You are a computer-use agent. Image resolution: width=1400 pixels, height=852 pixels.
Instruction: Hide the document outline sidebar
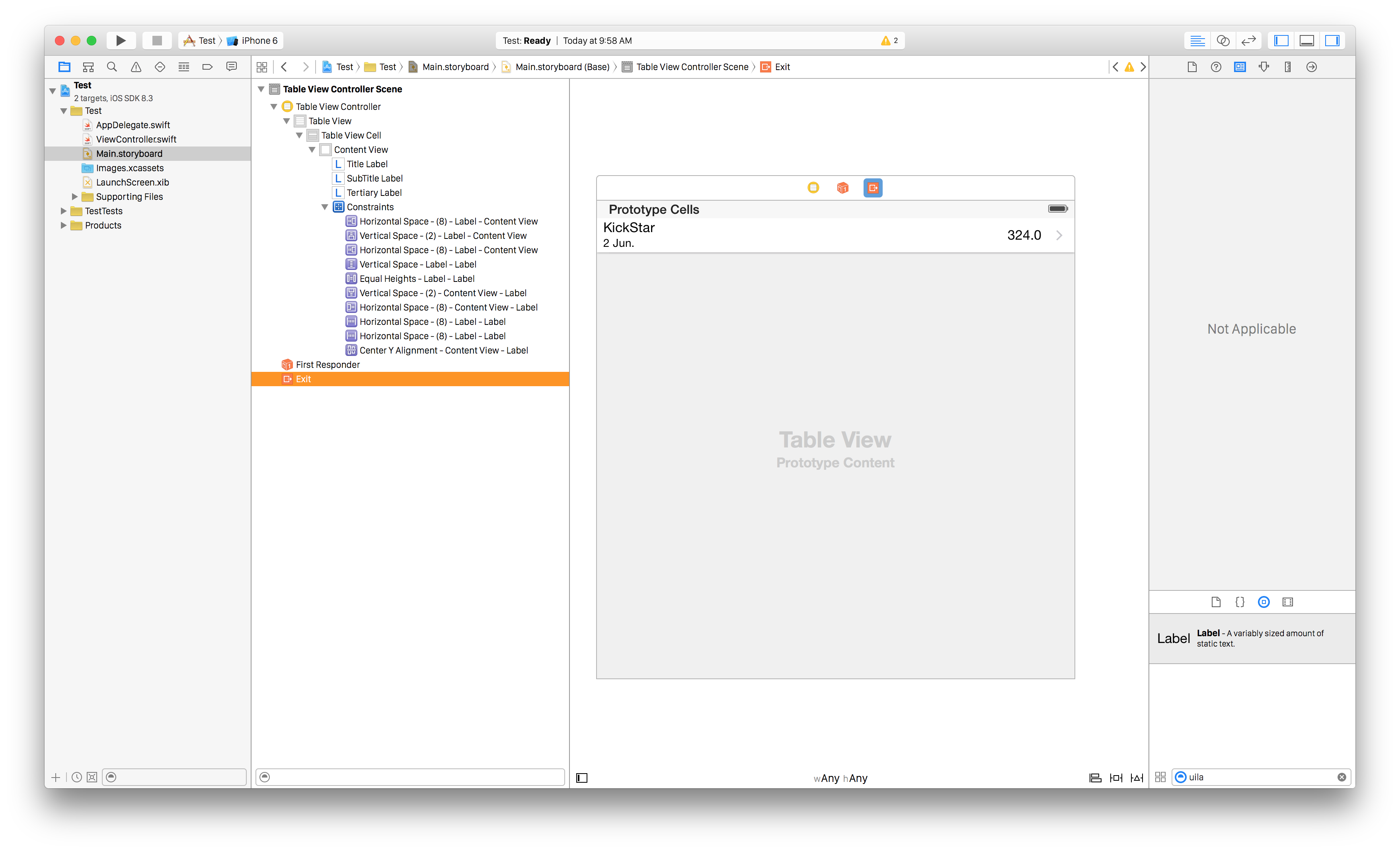pyautogui.click(x=582, y=778)
